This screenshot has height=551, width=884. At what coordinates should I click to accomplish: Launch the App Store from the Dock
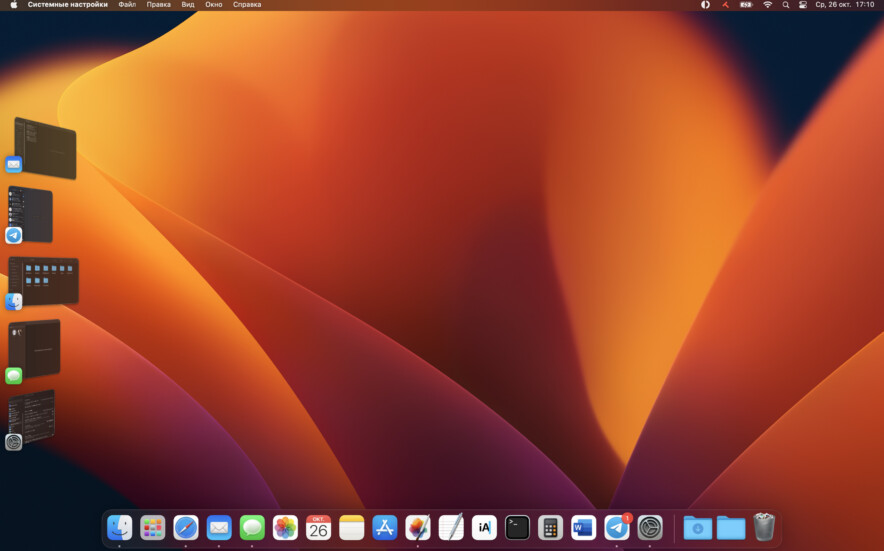[385, 528]
